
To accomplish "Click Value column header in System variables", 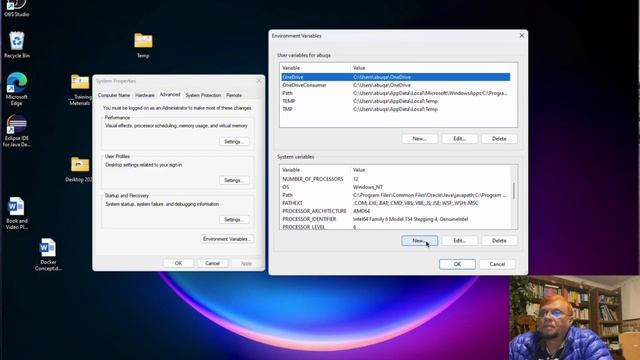I will pos(431,170).
